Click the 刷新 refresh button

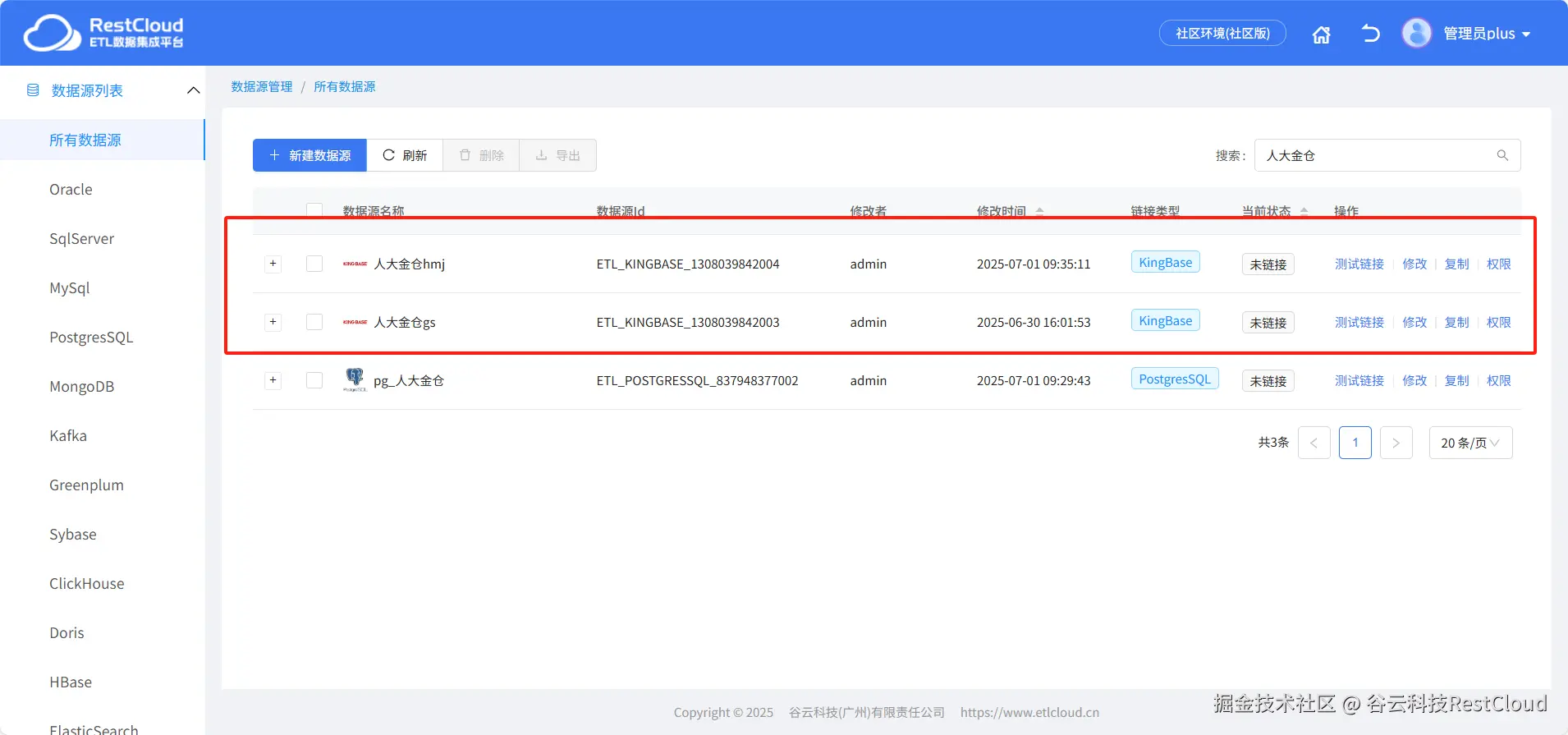click(x=405, y=155)
